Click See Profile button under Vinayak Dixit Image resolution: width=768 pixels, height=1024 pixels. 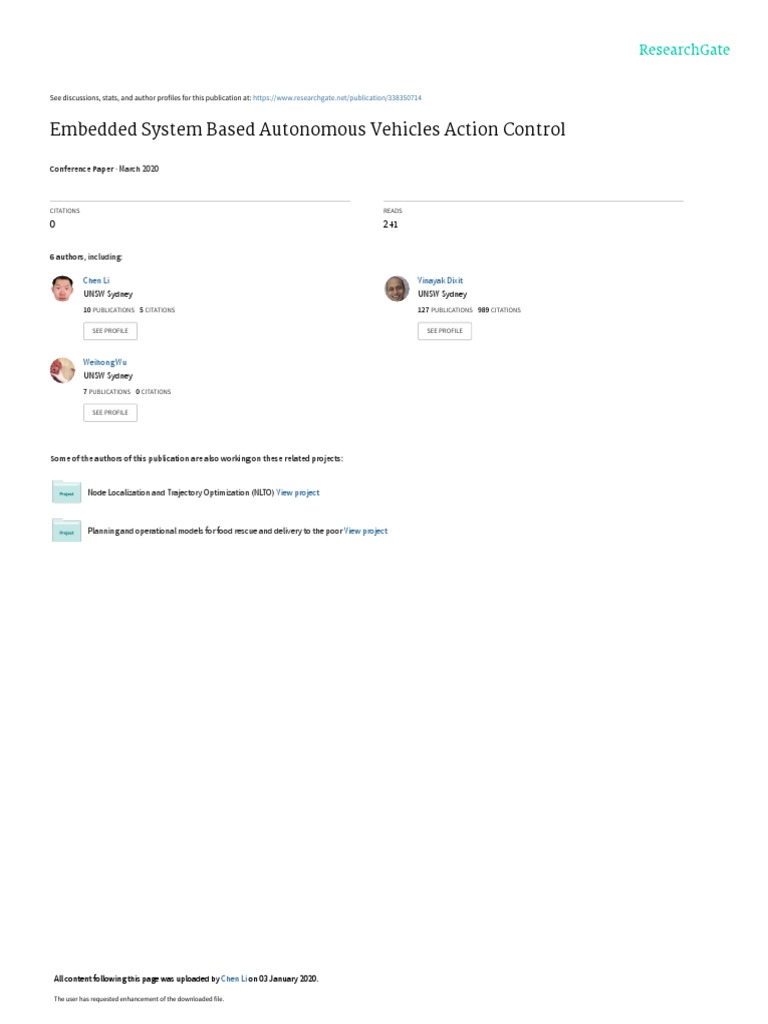point(445,331)
